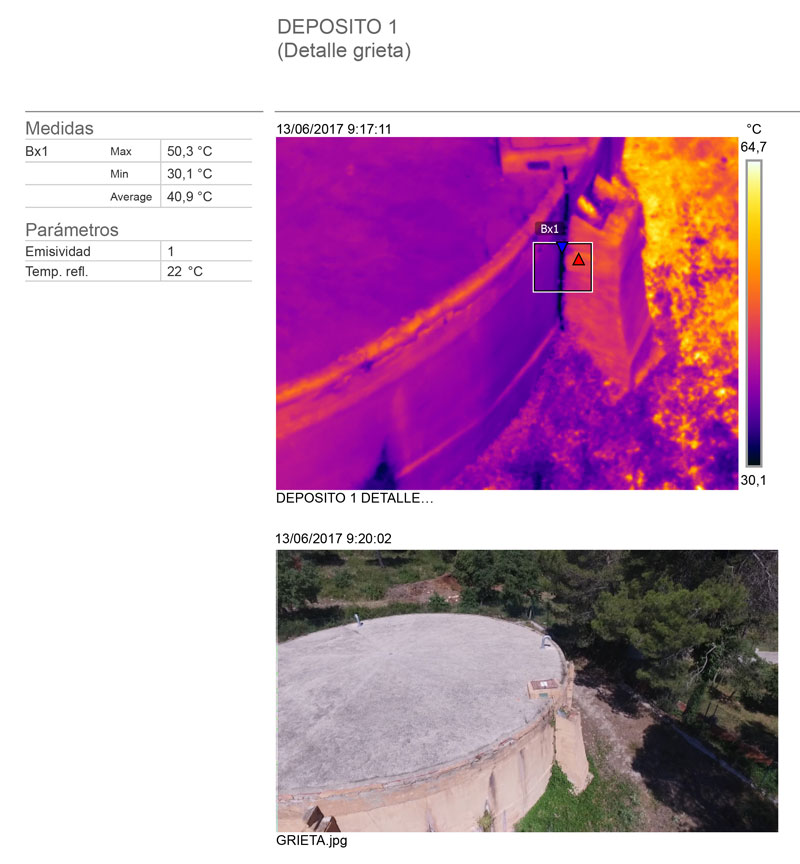Click the GRIETA.jpg file name caption

(x=312, y=840)
